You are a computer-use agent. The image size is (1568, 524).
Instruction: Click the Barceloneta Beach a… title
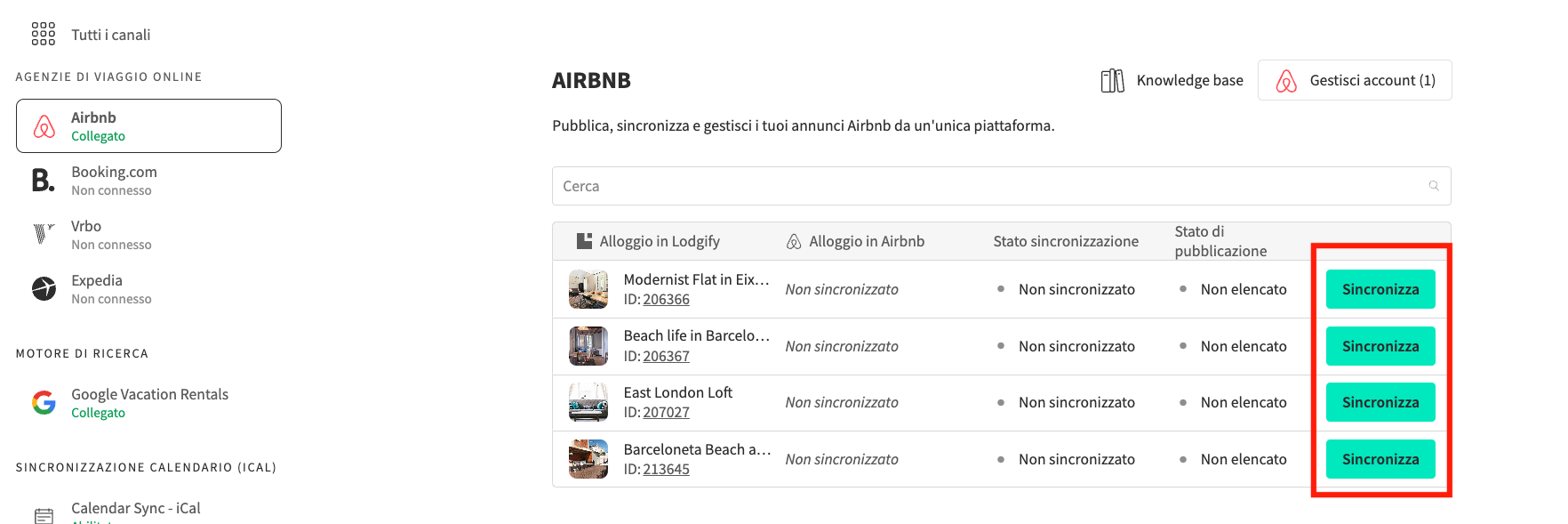697,449
